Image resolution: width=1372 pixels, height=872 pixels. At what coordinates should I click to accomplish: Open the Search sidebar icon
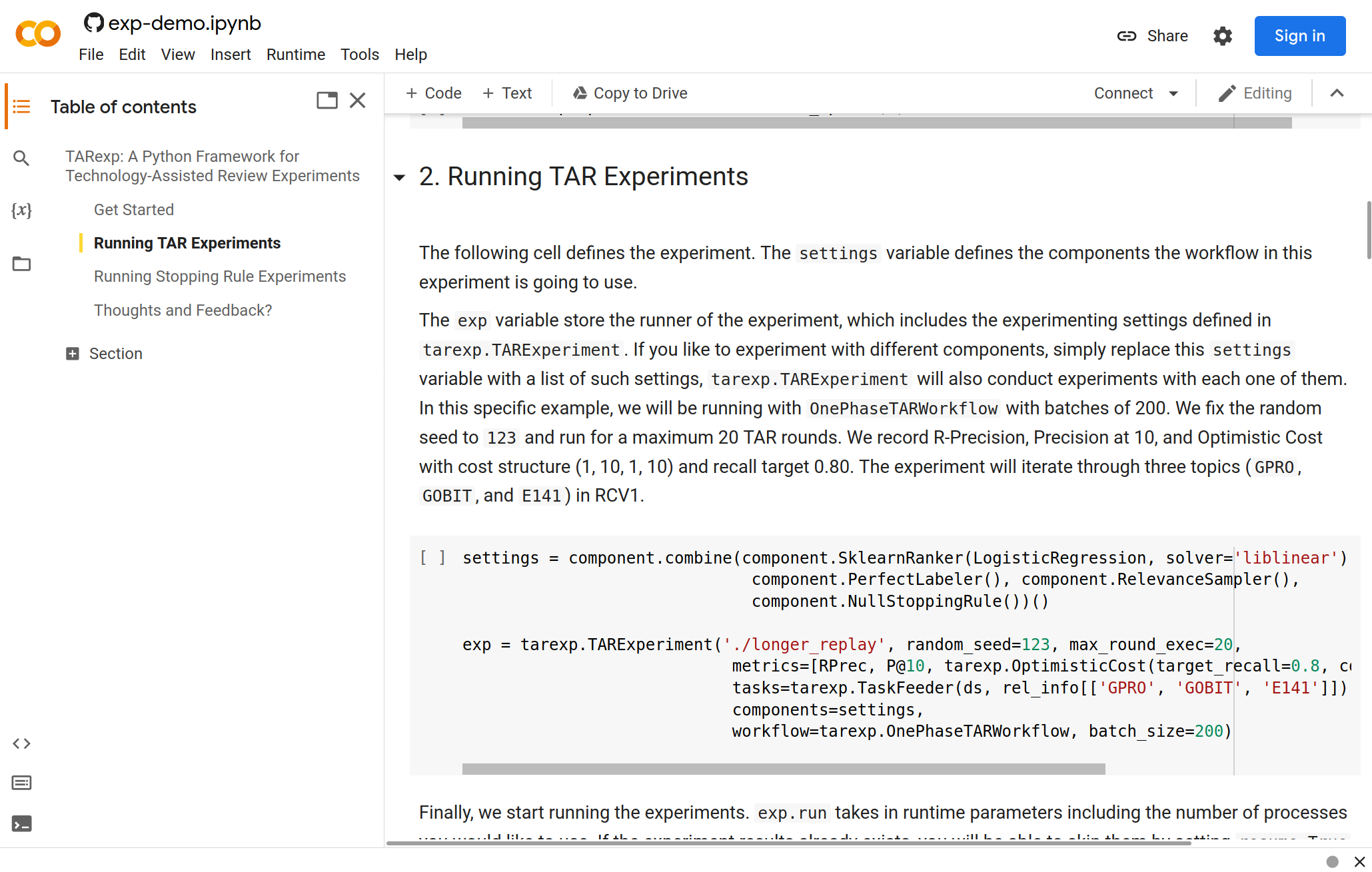21,158
